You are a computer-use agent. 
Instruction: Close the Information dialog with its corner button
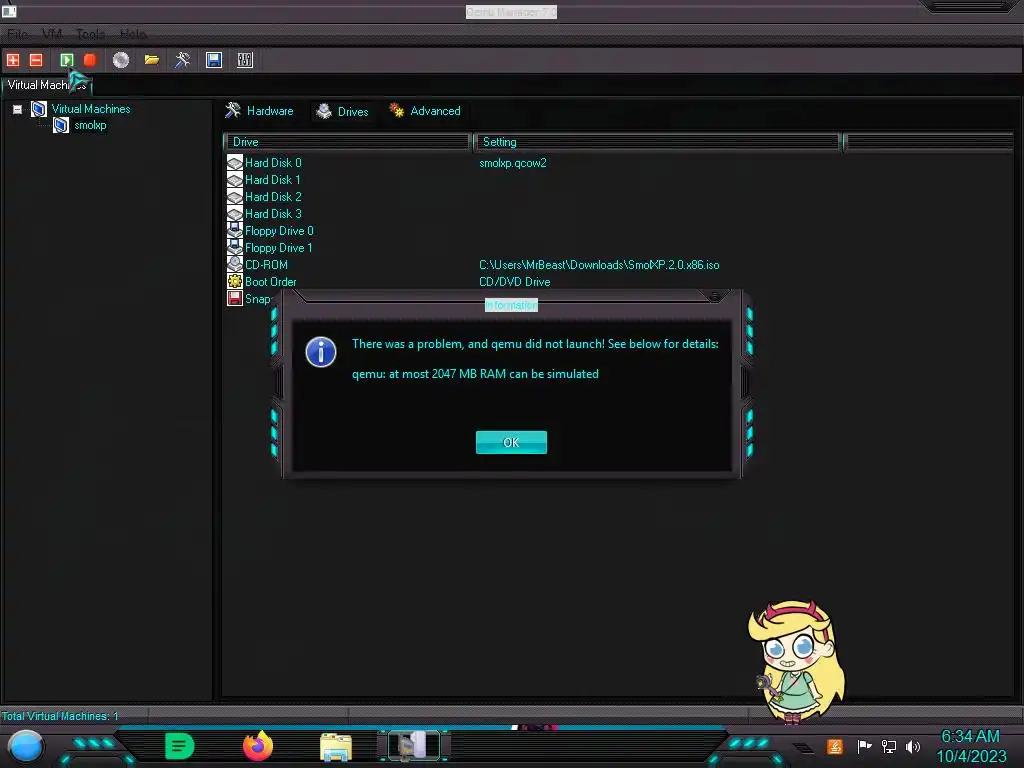pyautogui.click(x=714, y=297)
